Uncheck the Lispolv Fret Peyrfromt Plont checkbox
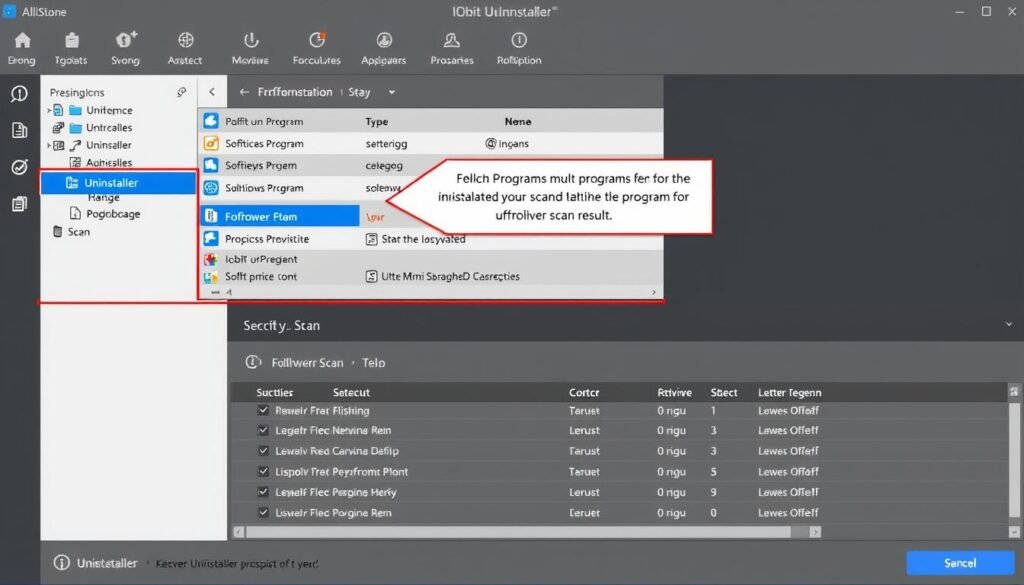Image resolution: width=1024 pixels, height=585 pixels. pos(263,471)
